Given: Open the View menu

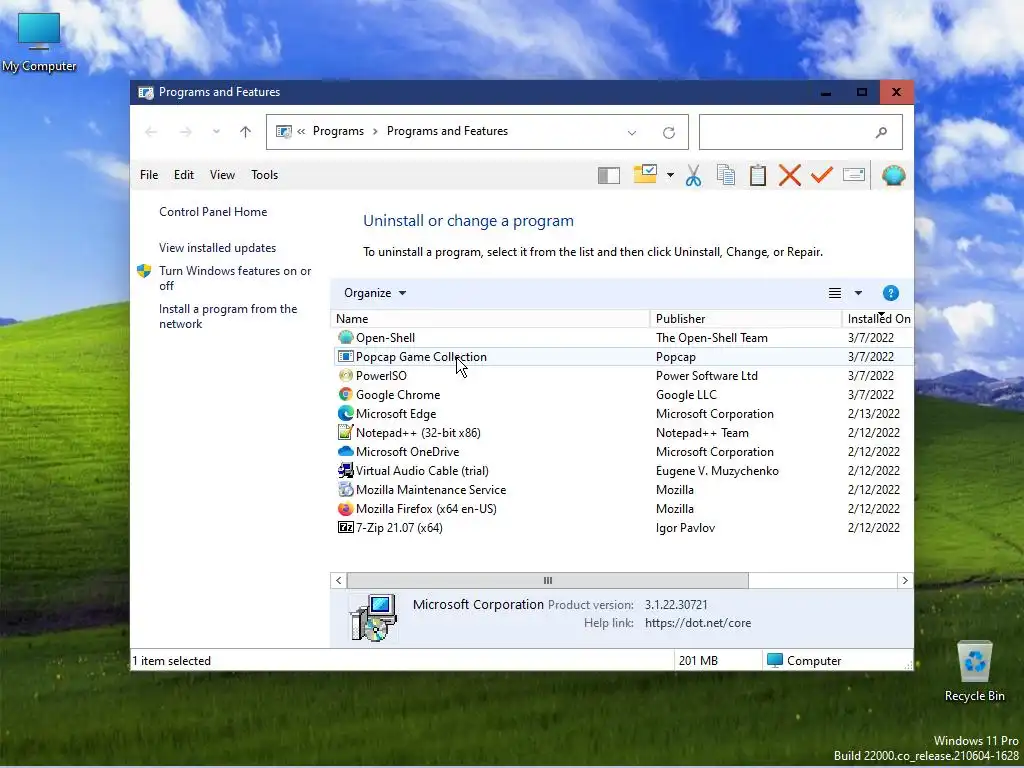Looking at the screenshot, I should [x=222, y=175].
